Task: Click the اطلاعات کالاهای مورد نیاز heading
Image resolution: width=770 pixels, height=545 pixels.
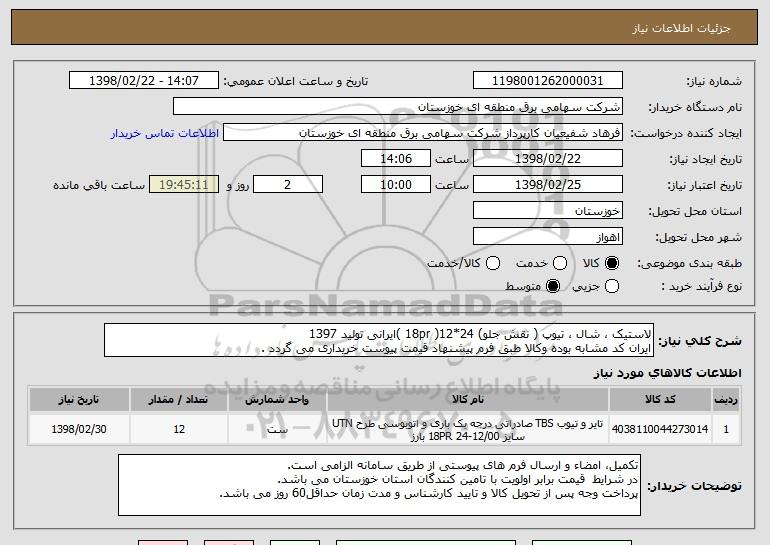Action: (667, 373)
